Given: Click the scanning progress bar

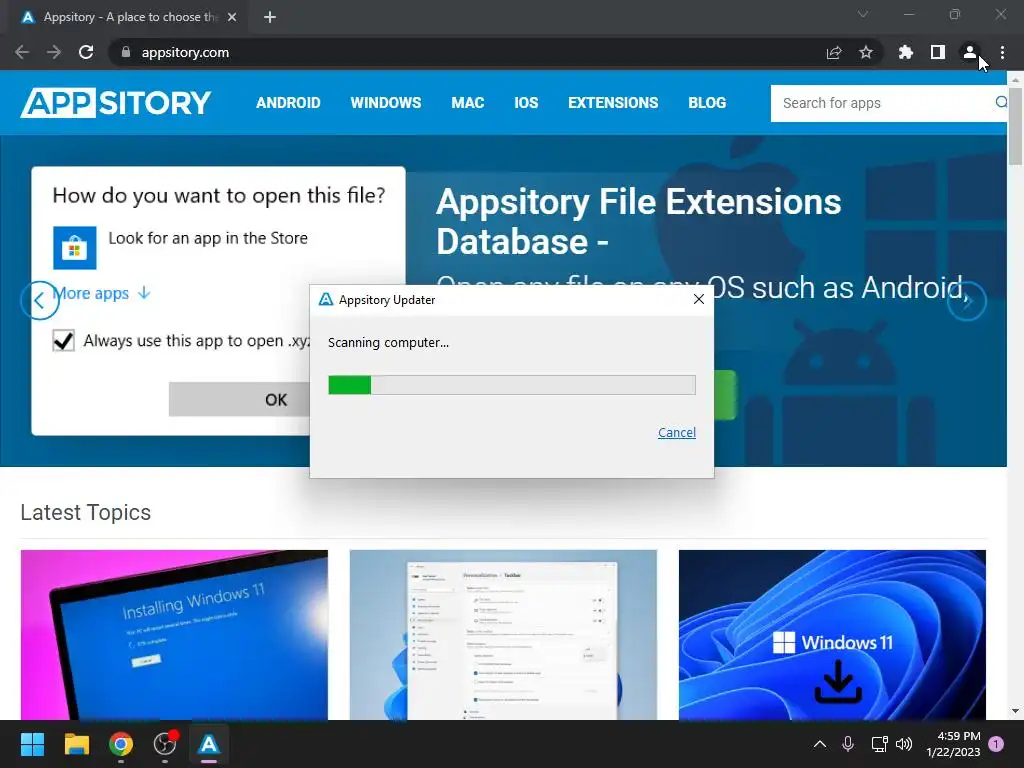Looking at the screenshot, I should tap(512, 385).
